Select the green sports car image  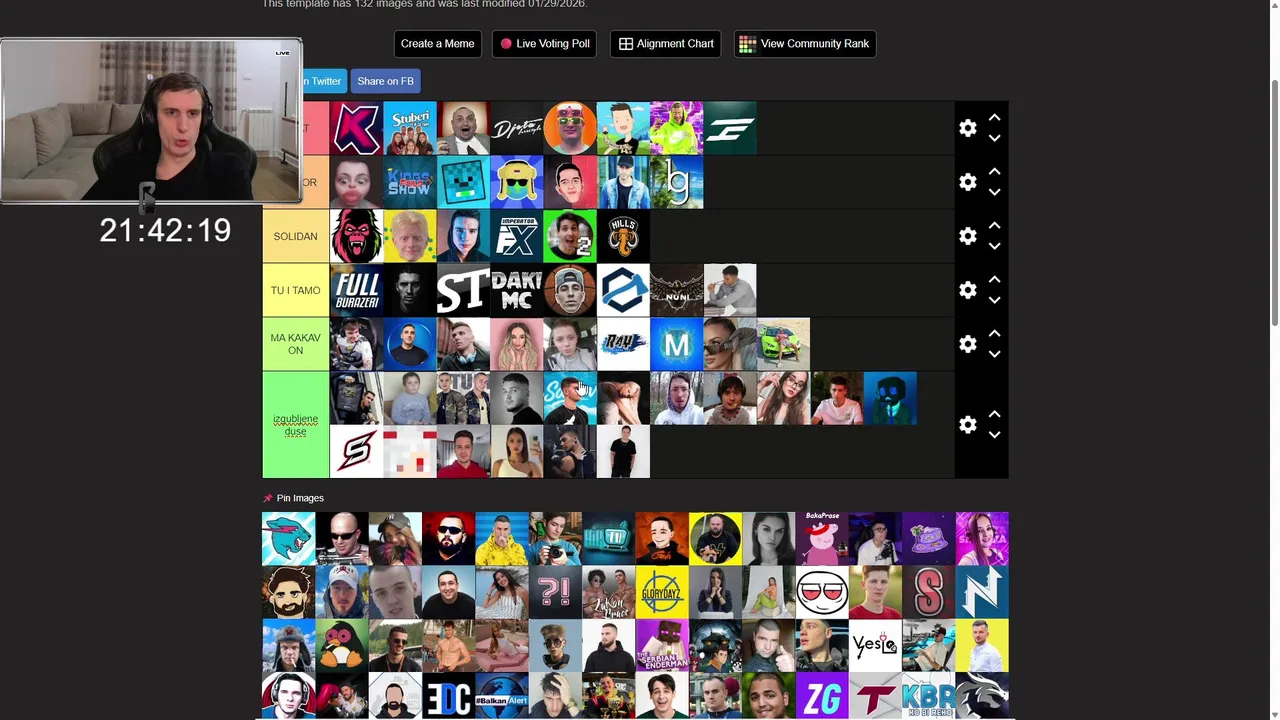[784, 344]
